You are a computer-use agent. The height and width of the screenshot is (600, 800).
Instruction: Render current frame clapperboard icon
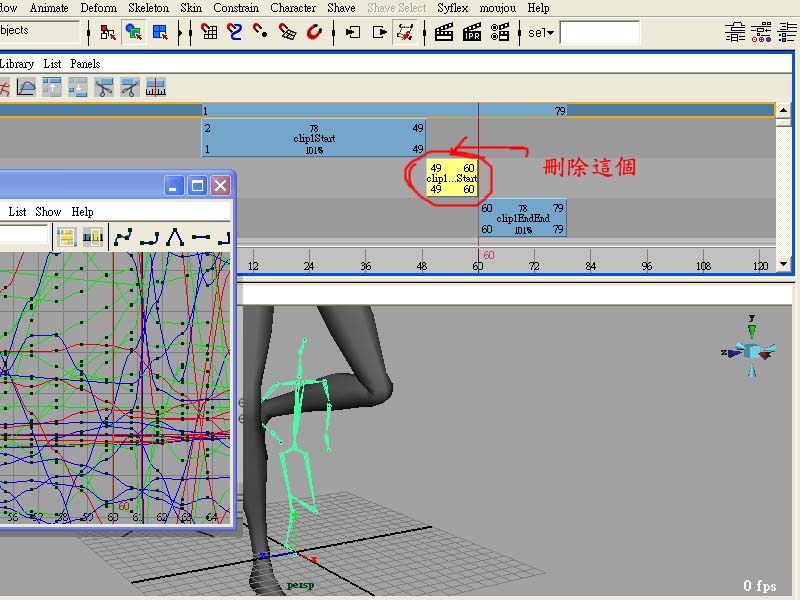444,33
